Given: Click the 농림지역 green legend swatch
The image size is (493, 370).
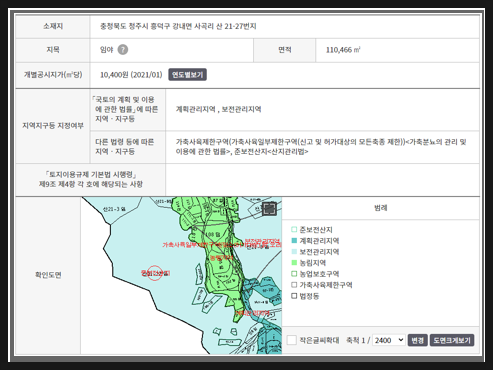Looking at the screenshot, I should click(294, 263).
